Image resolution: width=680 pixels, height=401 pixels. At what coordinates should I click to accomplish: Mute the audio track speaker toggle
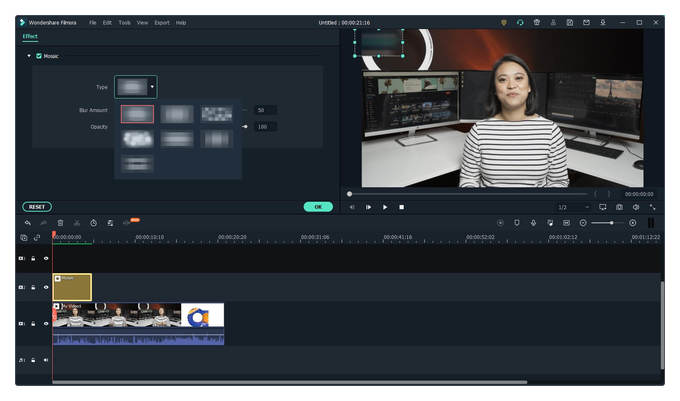pyautogui.click(x=46, y=360)
